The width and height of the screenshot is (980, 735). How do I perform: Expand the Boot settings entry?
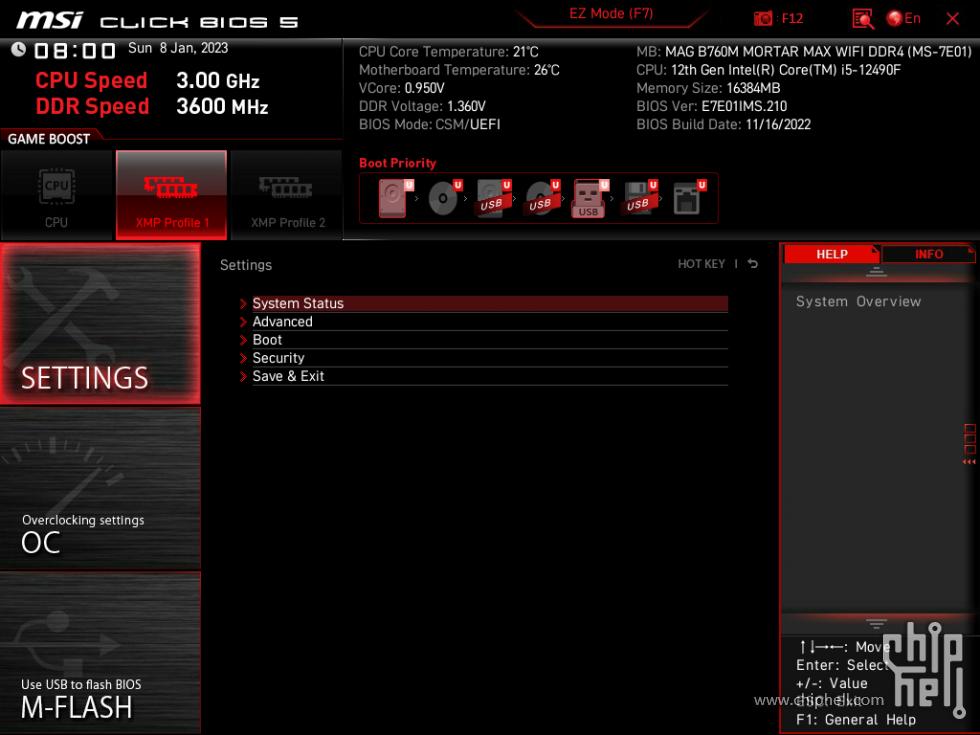point(266,339)
